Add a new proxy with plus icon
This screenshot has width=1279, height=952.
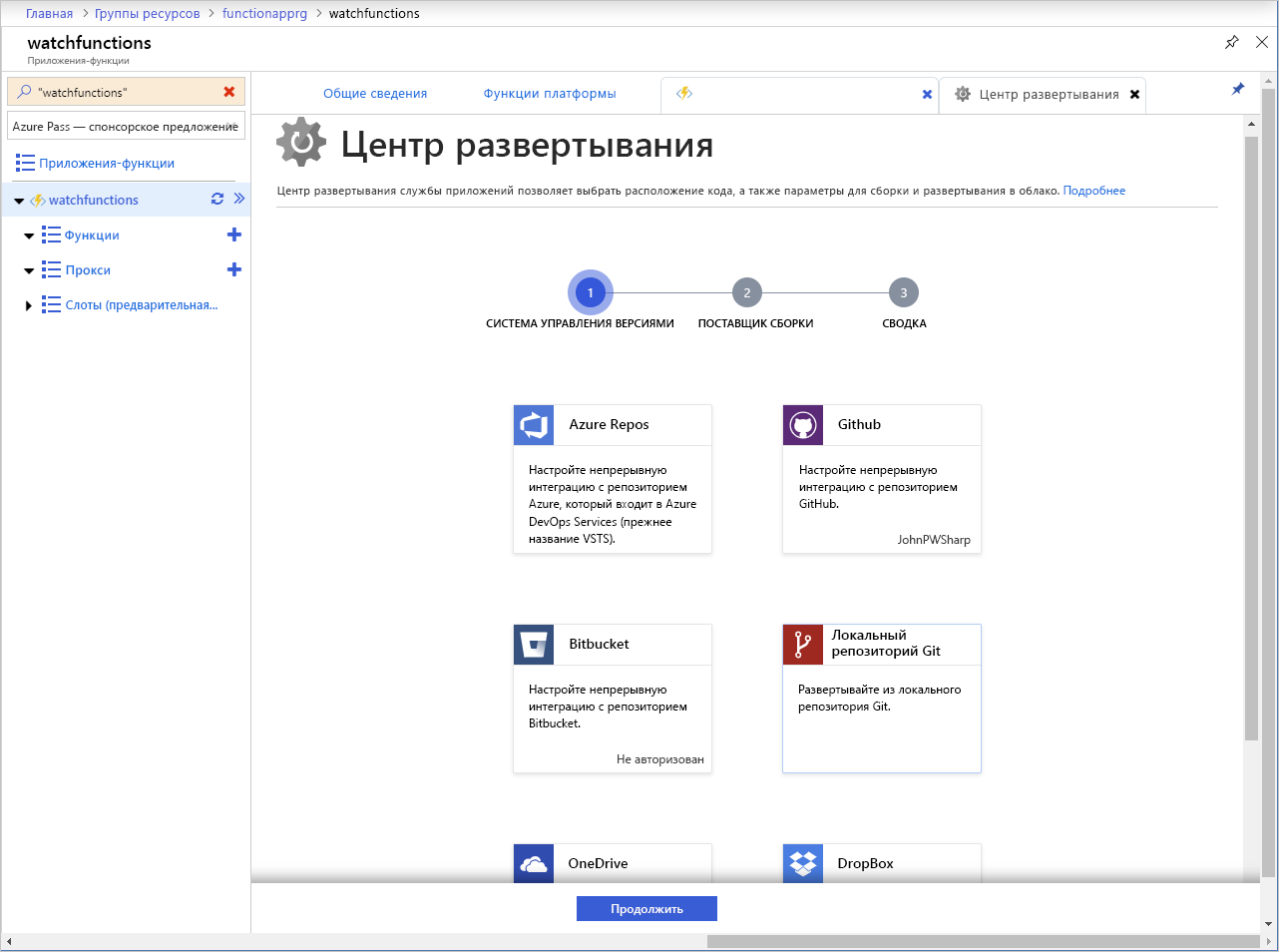[234, 269]
